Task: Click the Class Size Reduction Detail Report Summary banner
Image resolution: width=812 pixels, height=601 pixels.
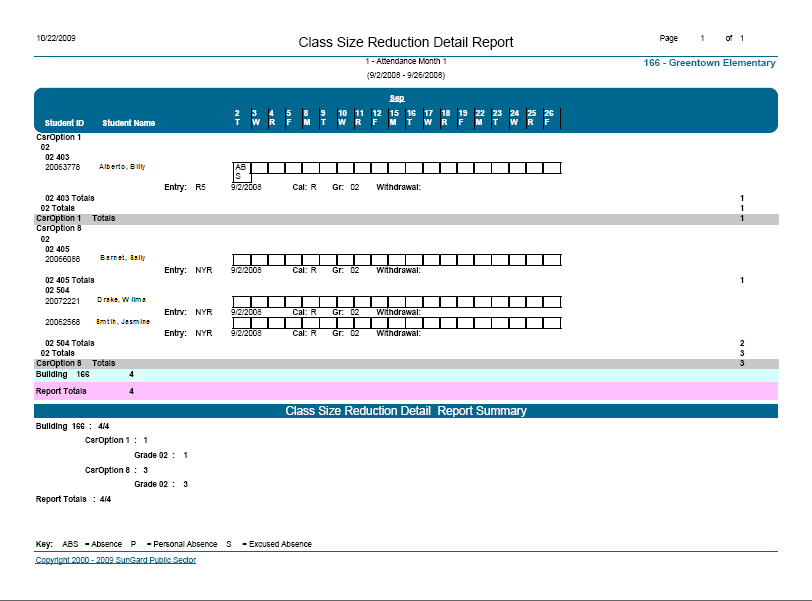Action: [x=406, y=411]
